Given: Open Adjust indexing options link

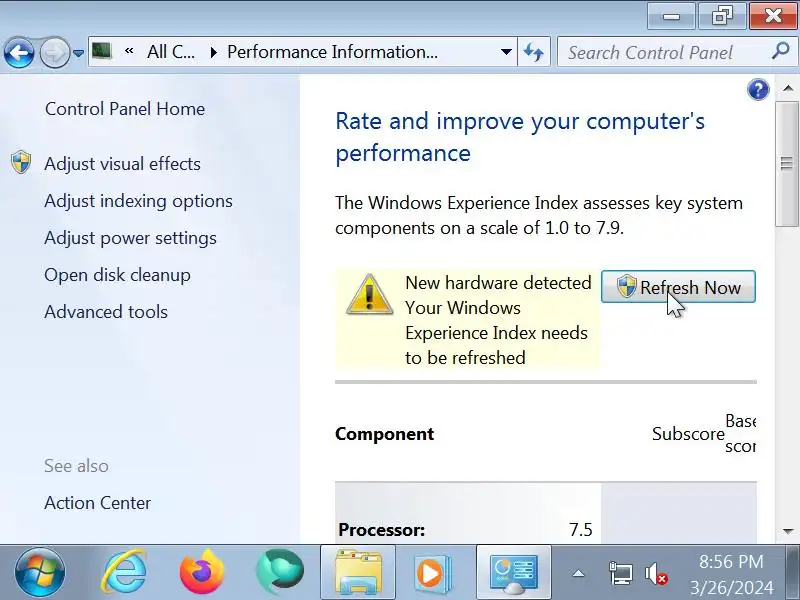Looking at the screenshot, I should pyautogui.click(x=138, y=201).
